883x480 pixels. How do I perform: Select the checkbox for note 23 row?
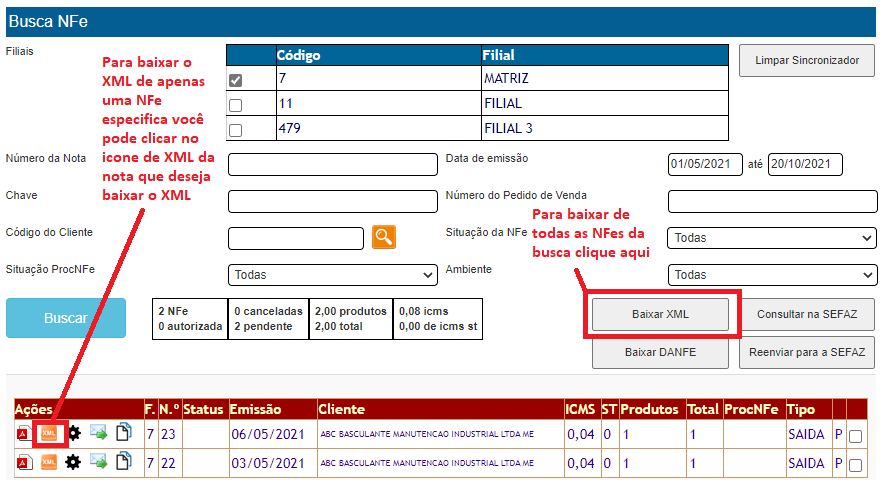[x=855, y=436]
